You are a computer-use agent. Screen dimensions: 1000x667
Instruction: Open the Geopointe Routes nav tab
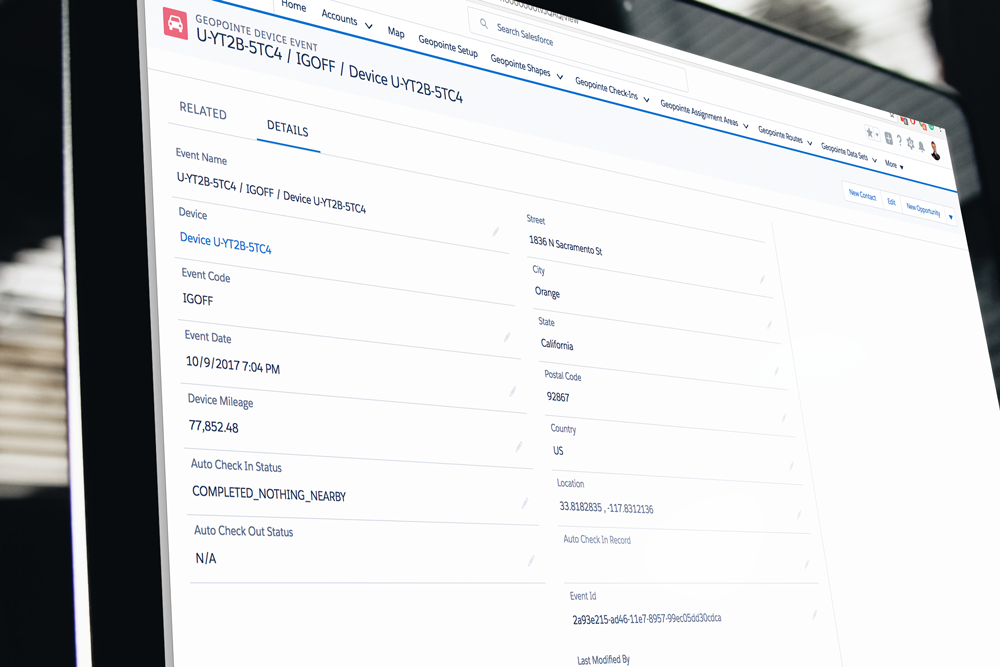[x=780, y=135]
